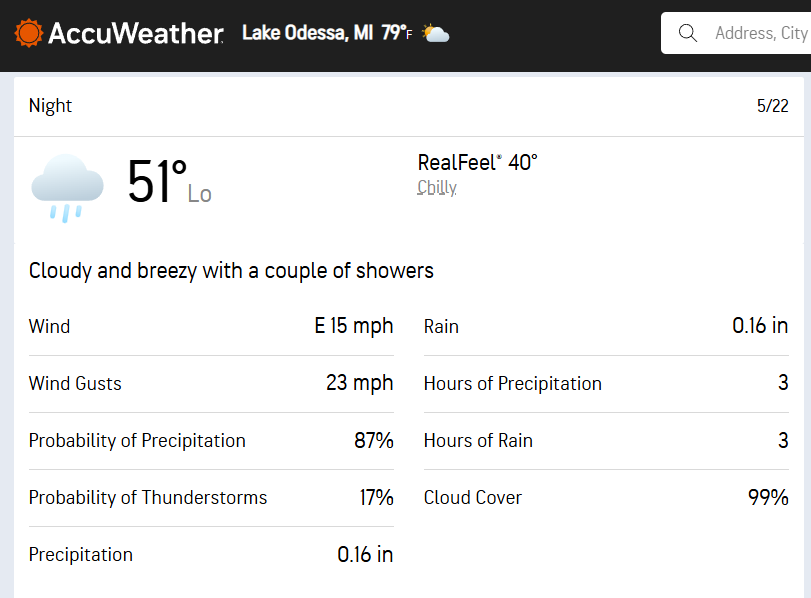Click the rain cloud forecast icon
811x598 pixels.
click(x=67, y=188)
